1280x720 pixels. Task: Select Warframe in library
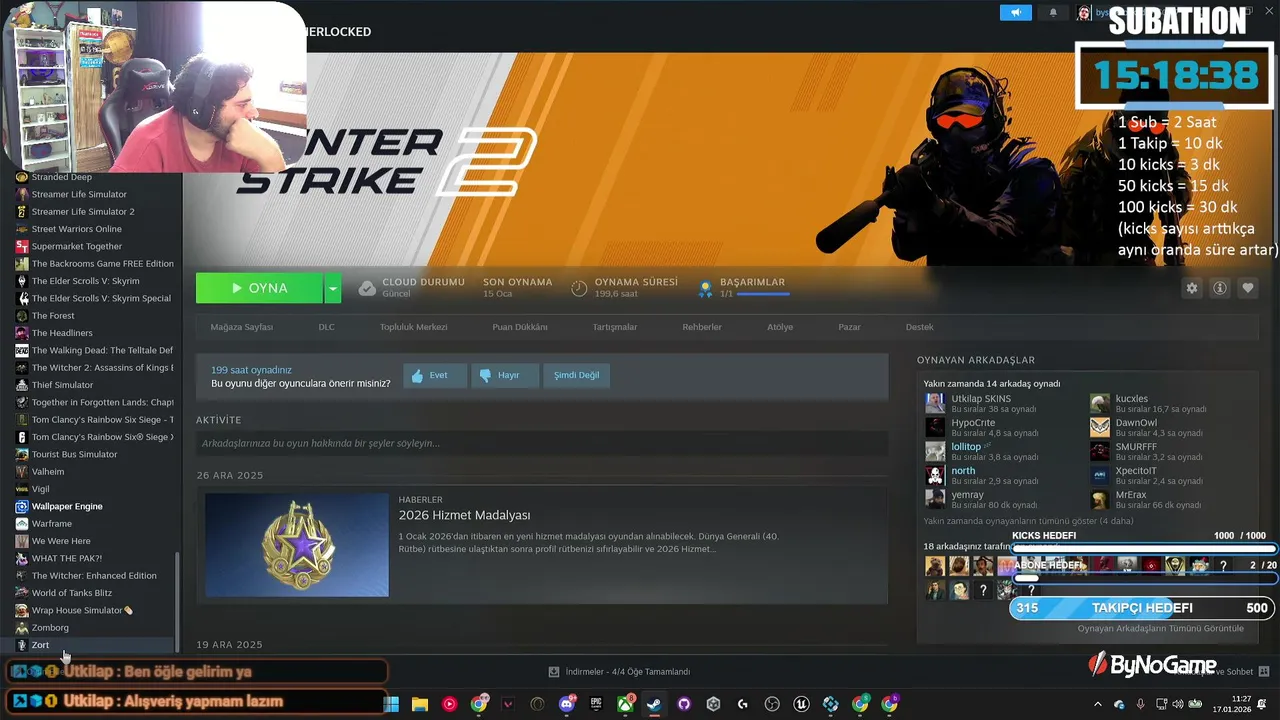pyautogui.click(x=51, y=524)
